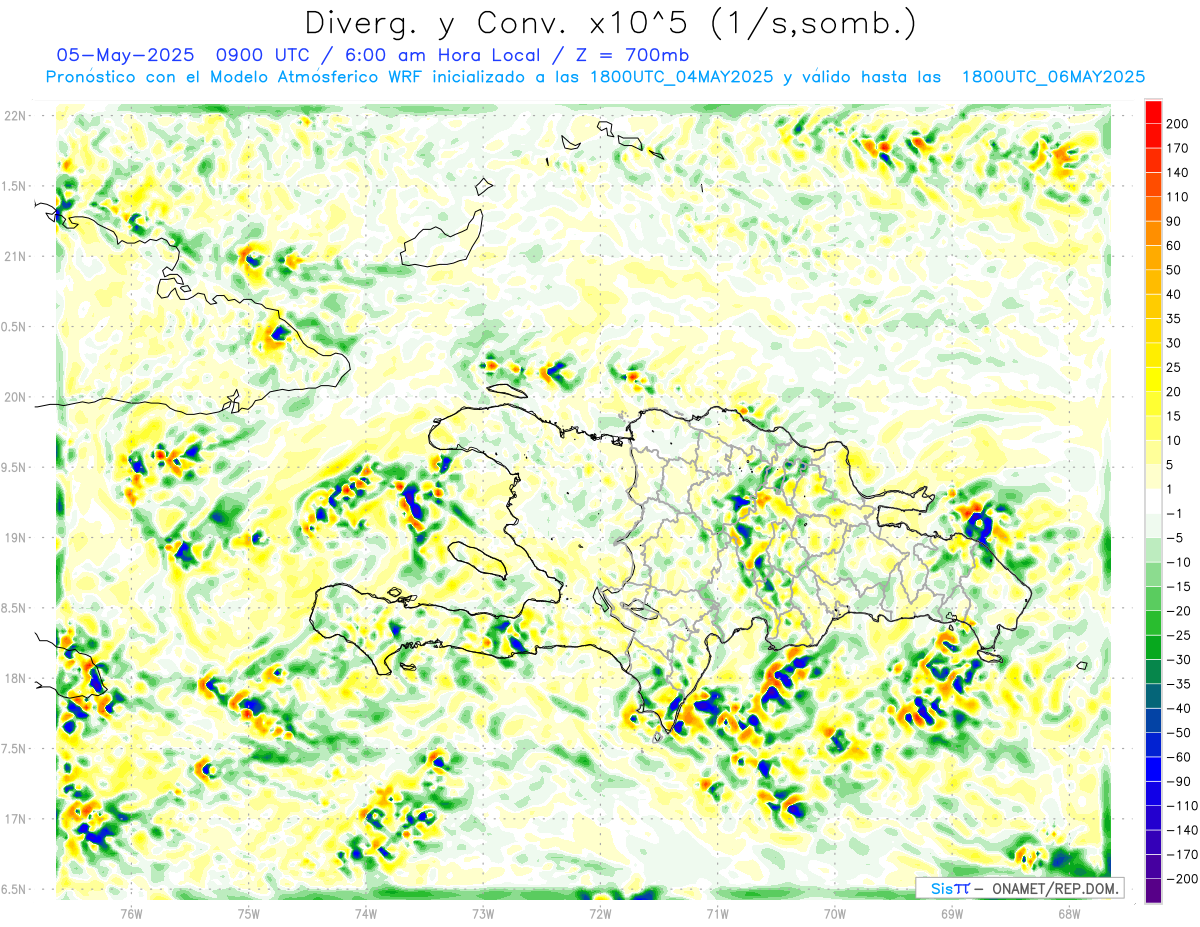Click the '17N' latitude label
The image size is (1200, 927).
click(x=15, y=819)
